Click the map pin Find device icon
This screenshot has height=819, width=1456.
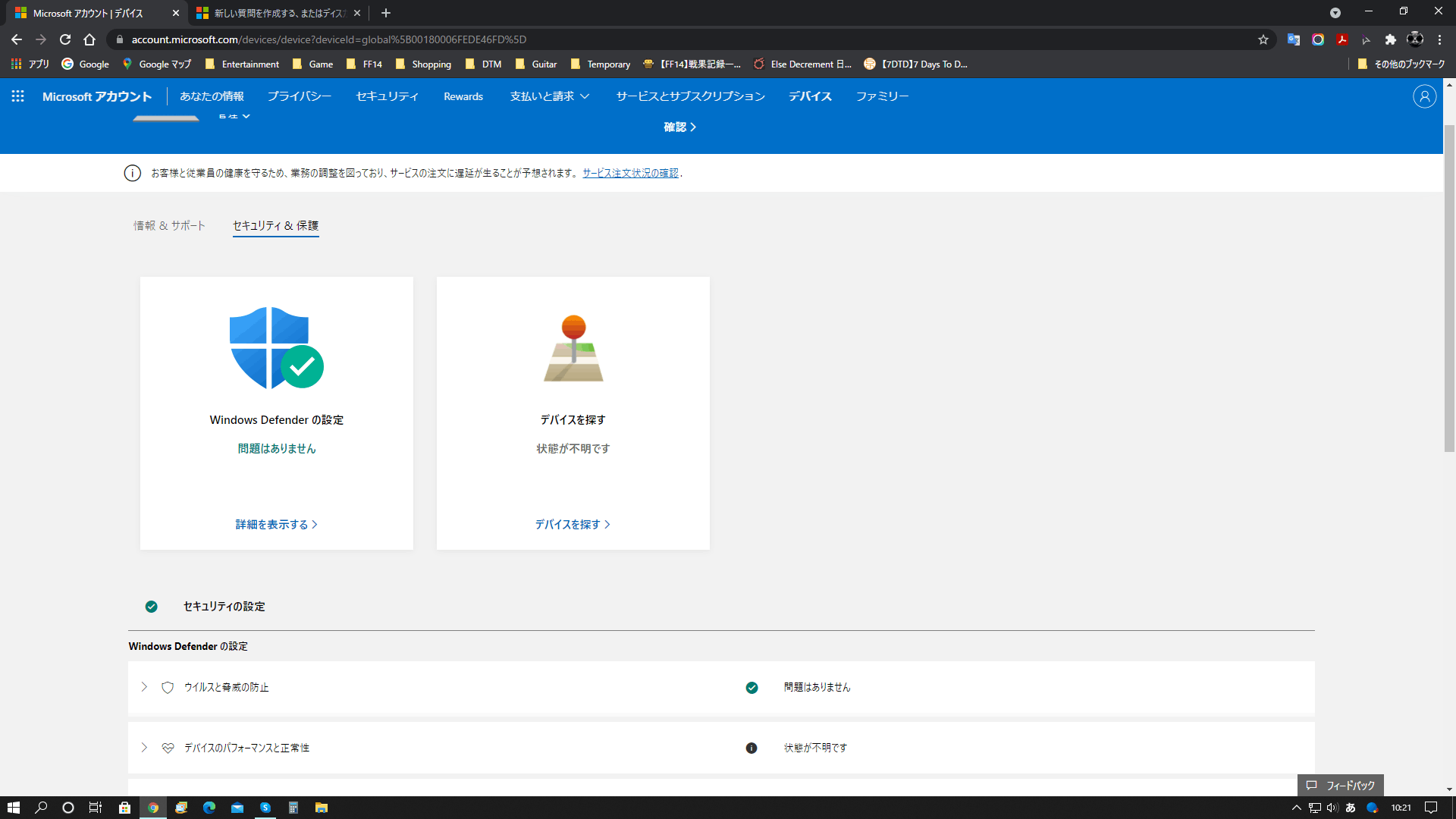(573, 348)
